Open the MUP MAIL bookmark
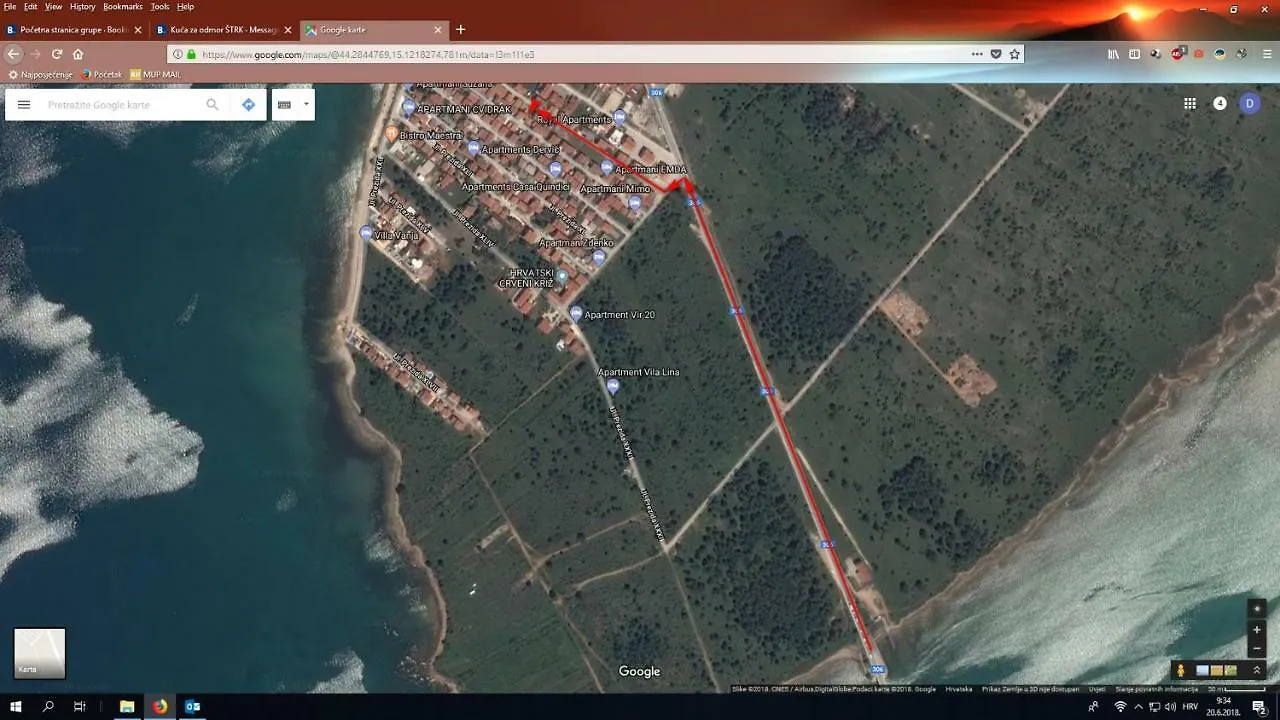The width and height of the screenshot is (1280, 720). [155, 74]
